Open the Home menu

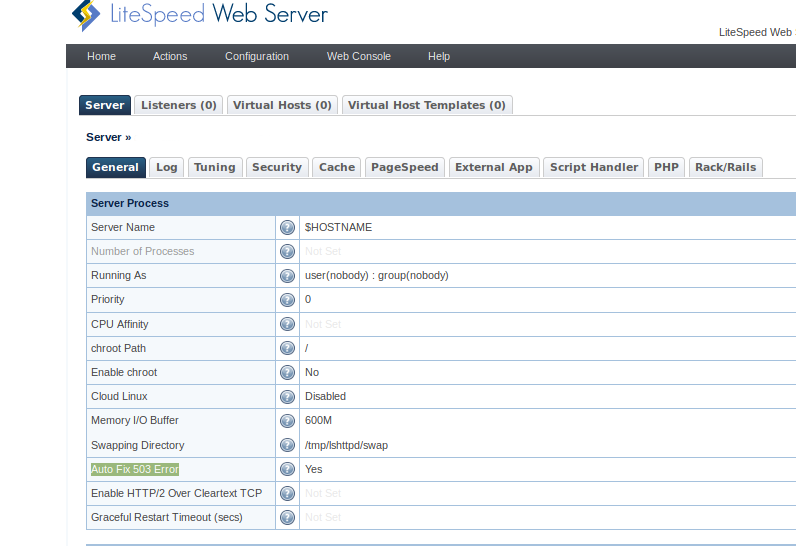(x=102, y=56)
